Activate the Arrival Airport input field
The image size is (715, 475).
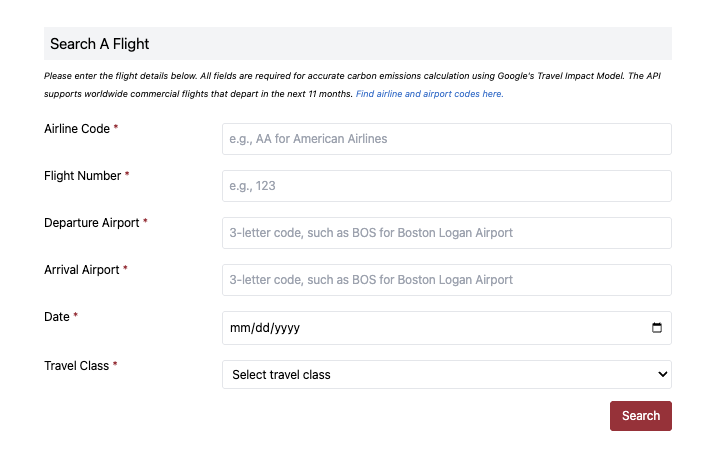pos(446,280)
